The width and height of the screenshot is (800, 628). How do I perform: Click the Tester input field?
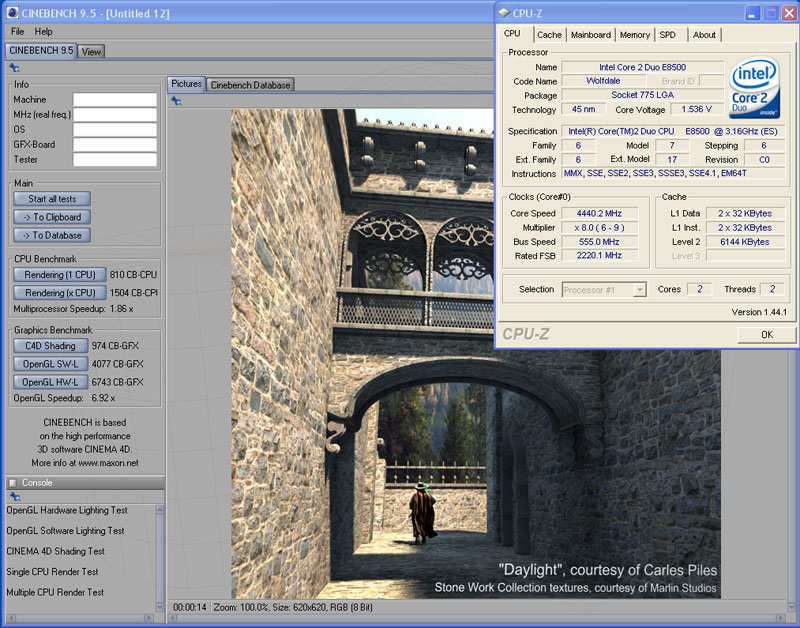click(x=115, y=160)
